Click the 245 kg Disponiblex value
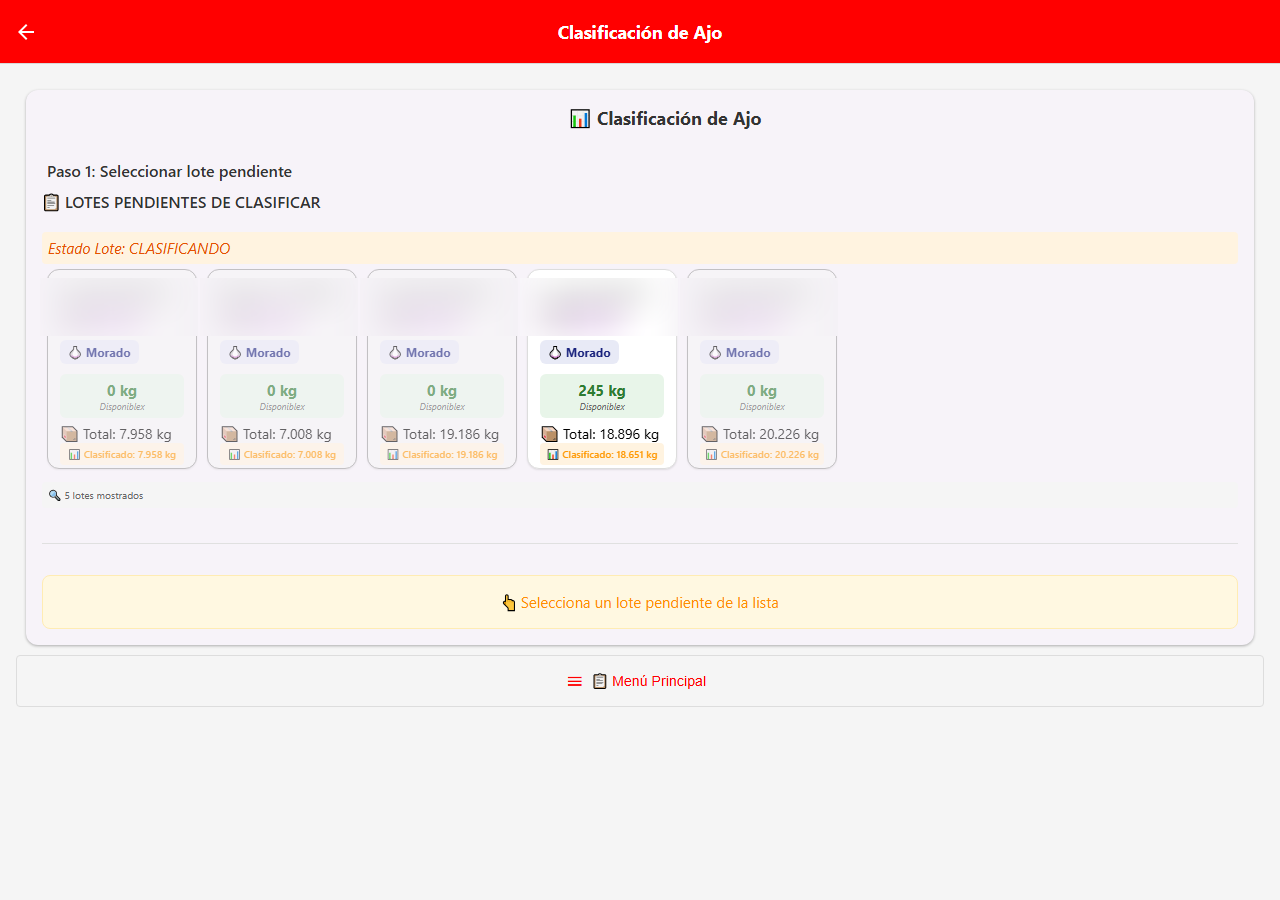The height and width of the screenshot is (900, 1280). tap(602, 396)
